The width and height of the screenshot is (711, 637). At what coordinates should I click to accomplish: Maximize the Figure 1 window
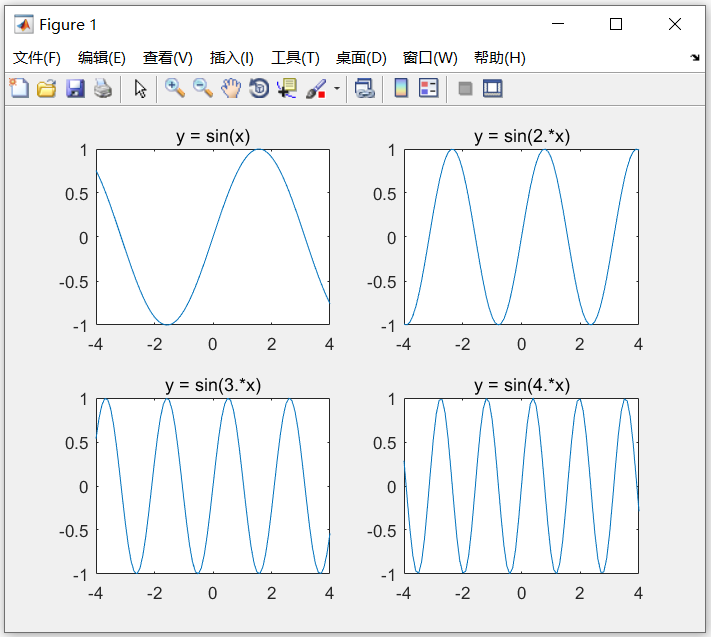616,24
